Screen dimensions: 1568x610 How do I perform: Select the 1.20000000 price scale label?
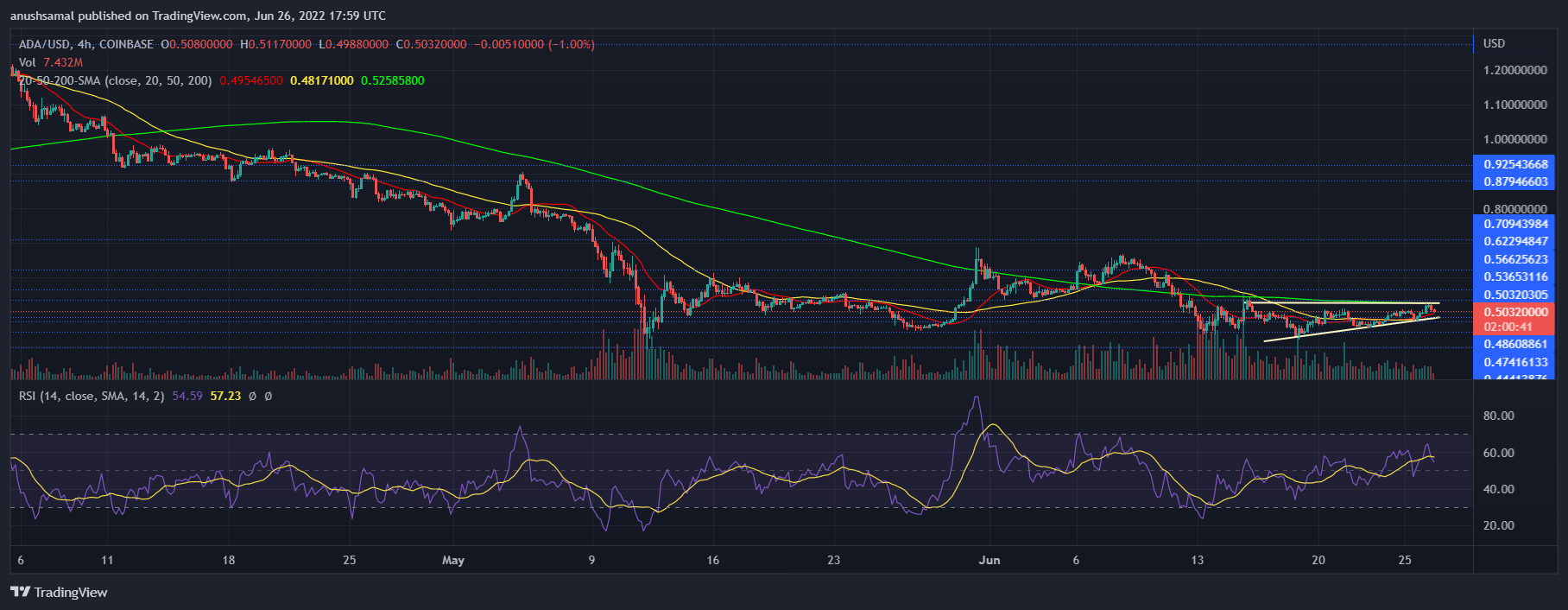click(1515, 70)
